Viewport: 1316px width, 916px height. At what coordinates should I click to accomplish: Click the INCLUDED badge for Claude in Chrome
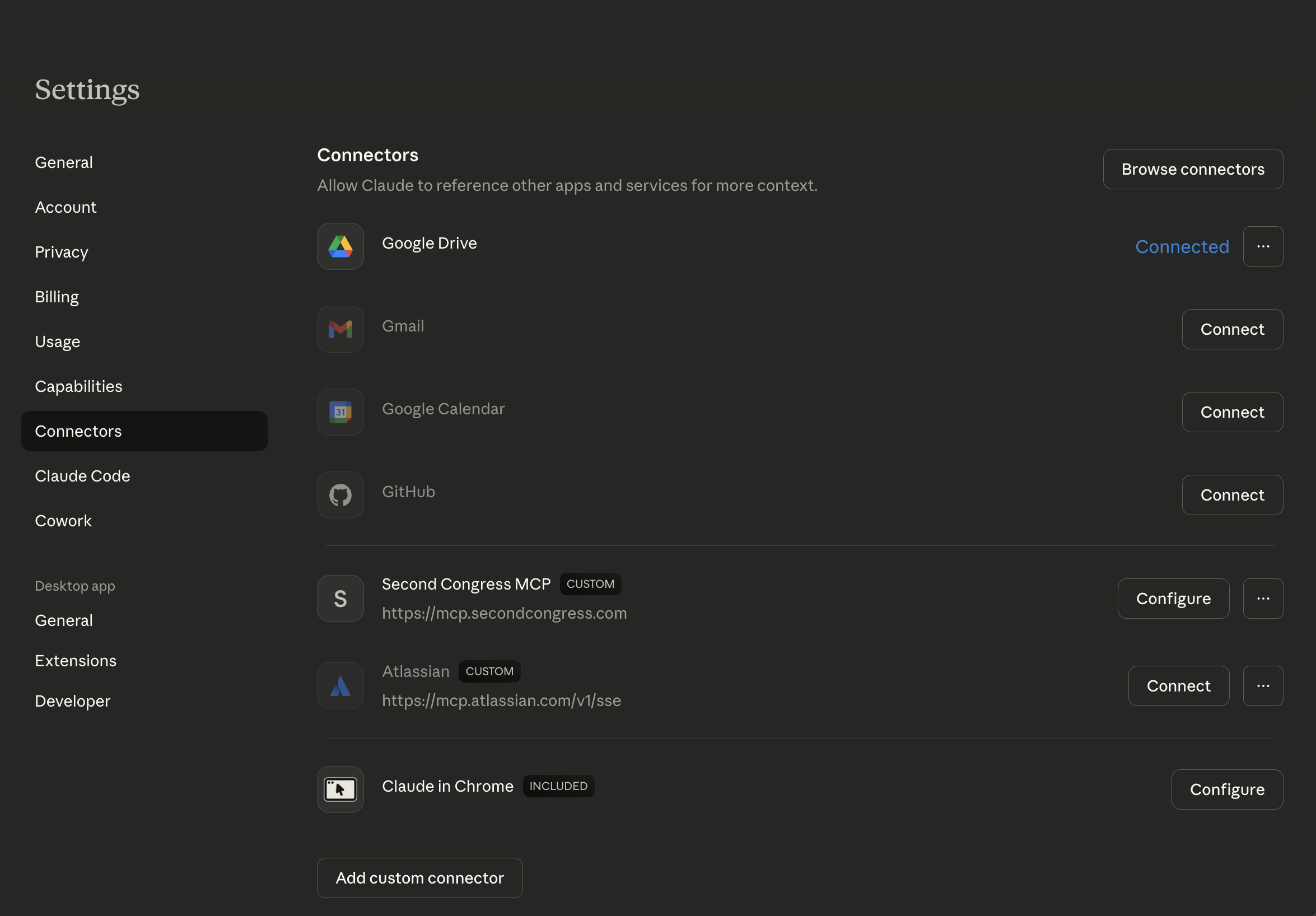coord(558,786)
